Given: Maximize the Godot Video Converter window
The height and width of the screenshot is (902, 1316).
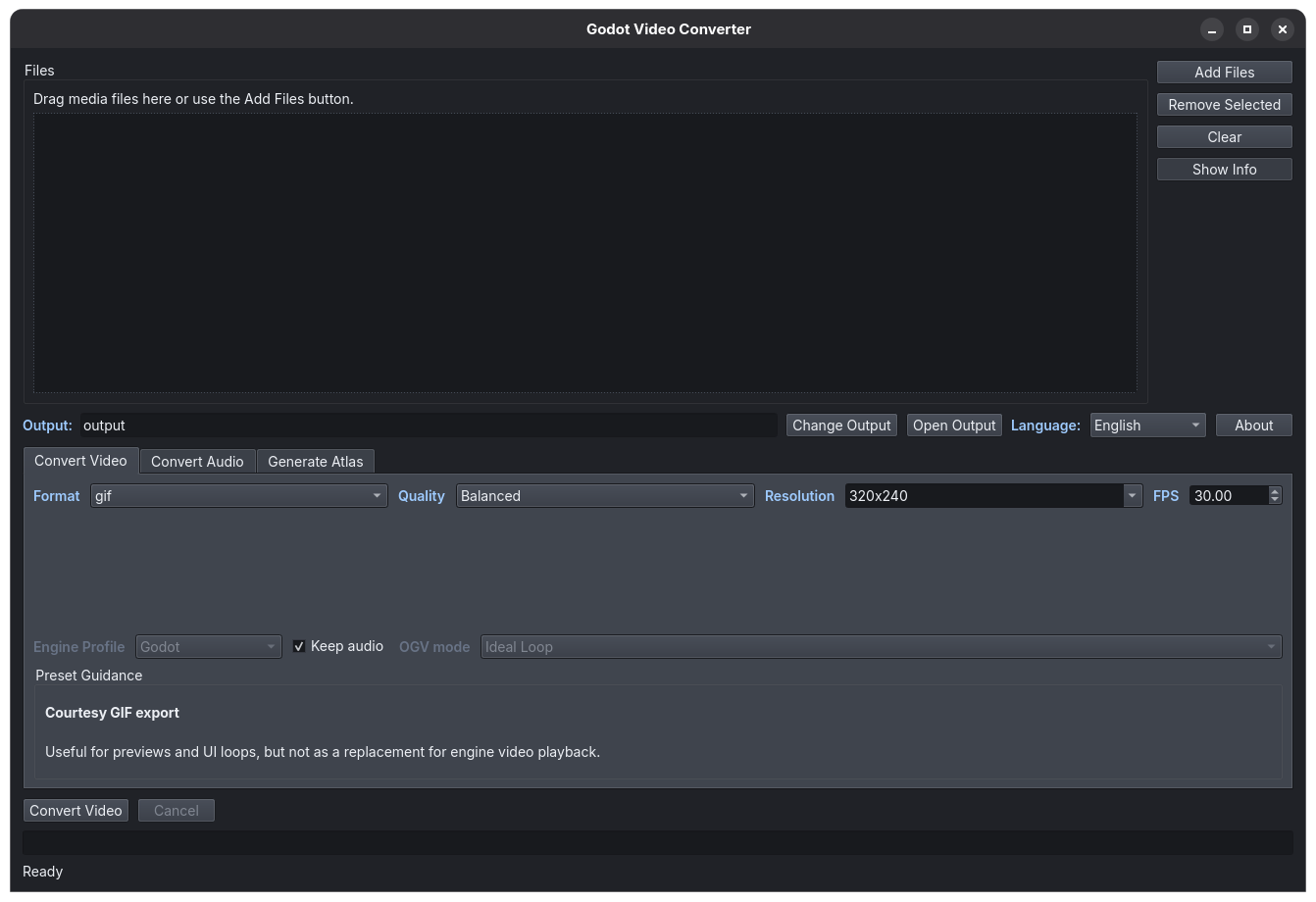Looking at the screenshot, I should (x=1247, y=29).
